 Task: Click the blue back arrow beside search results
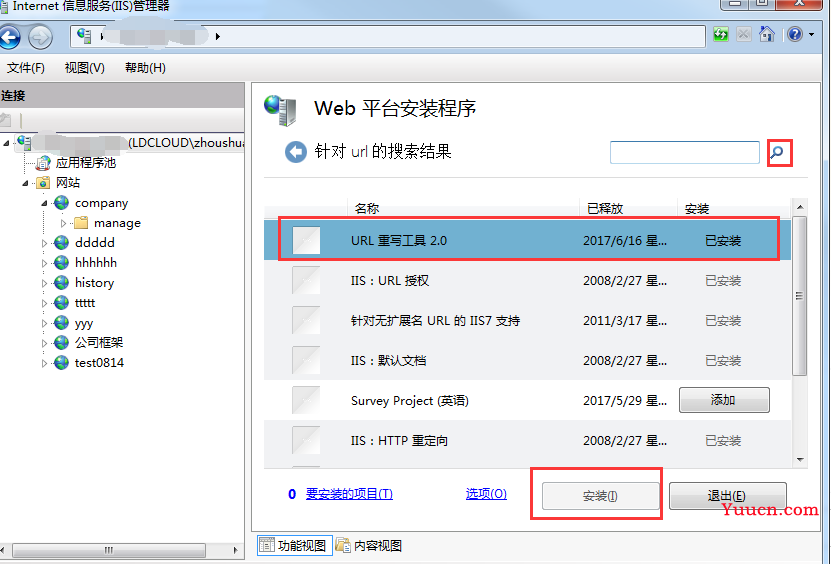tap(296, 152)
